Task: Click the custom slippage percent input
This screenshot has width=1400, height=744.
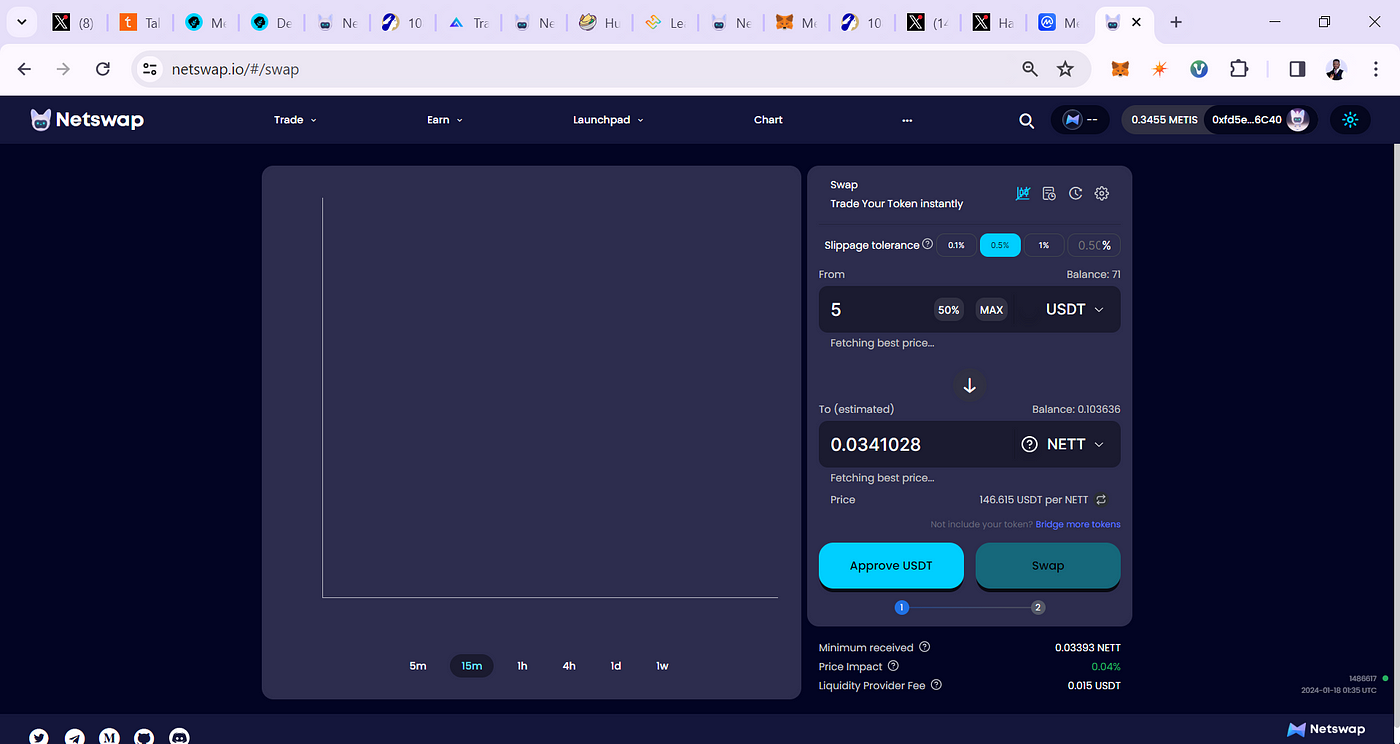Action: coord(1094,245)
